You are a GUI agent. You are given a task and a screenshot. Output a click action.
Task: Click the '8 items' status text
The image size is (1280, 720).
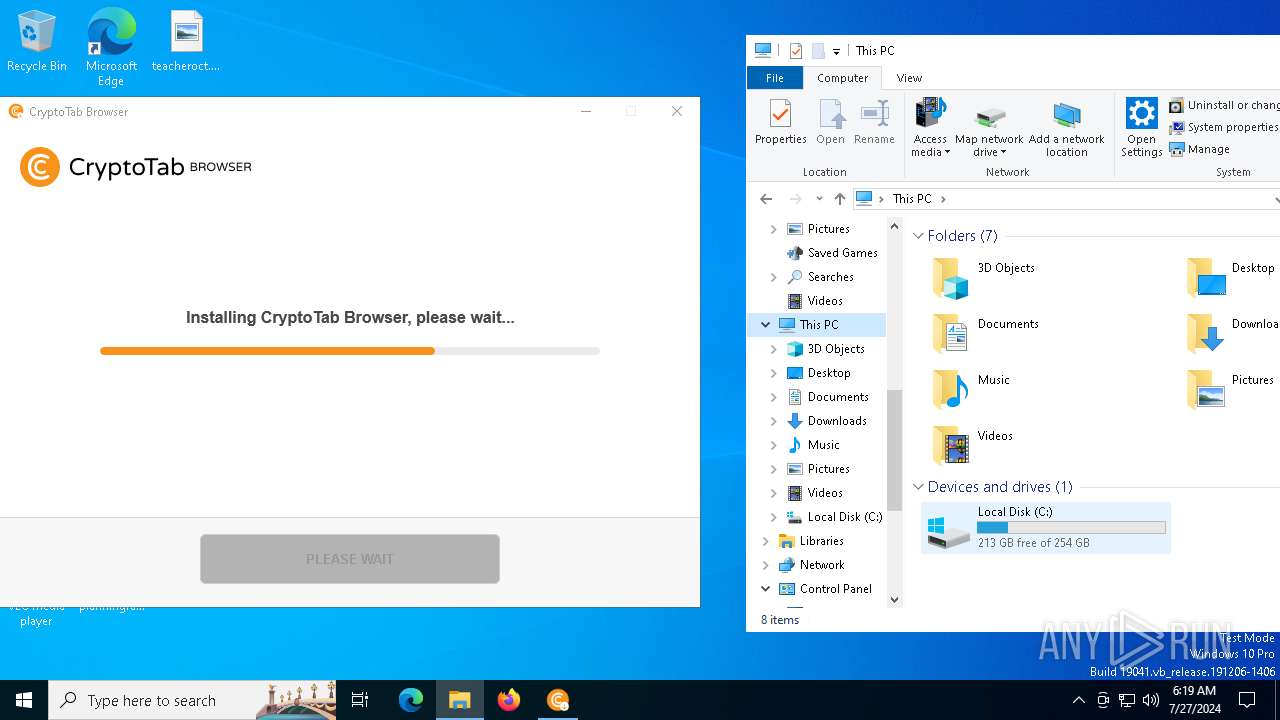780,620
